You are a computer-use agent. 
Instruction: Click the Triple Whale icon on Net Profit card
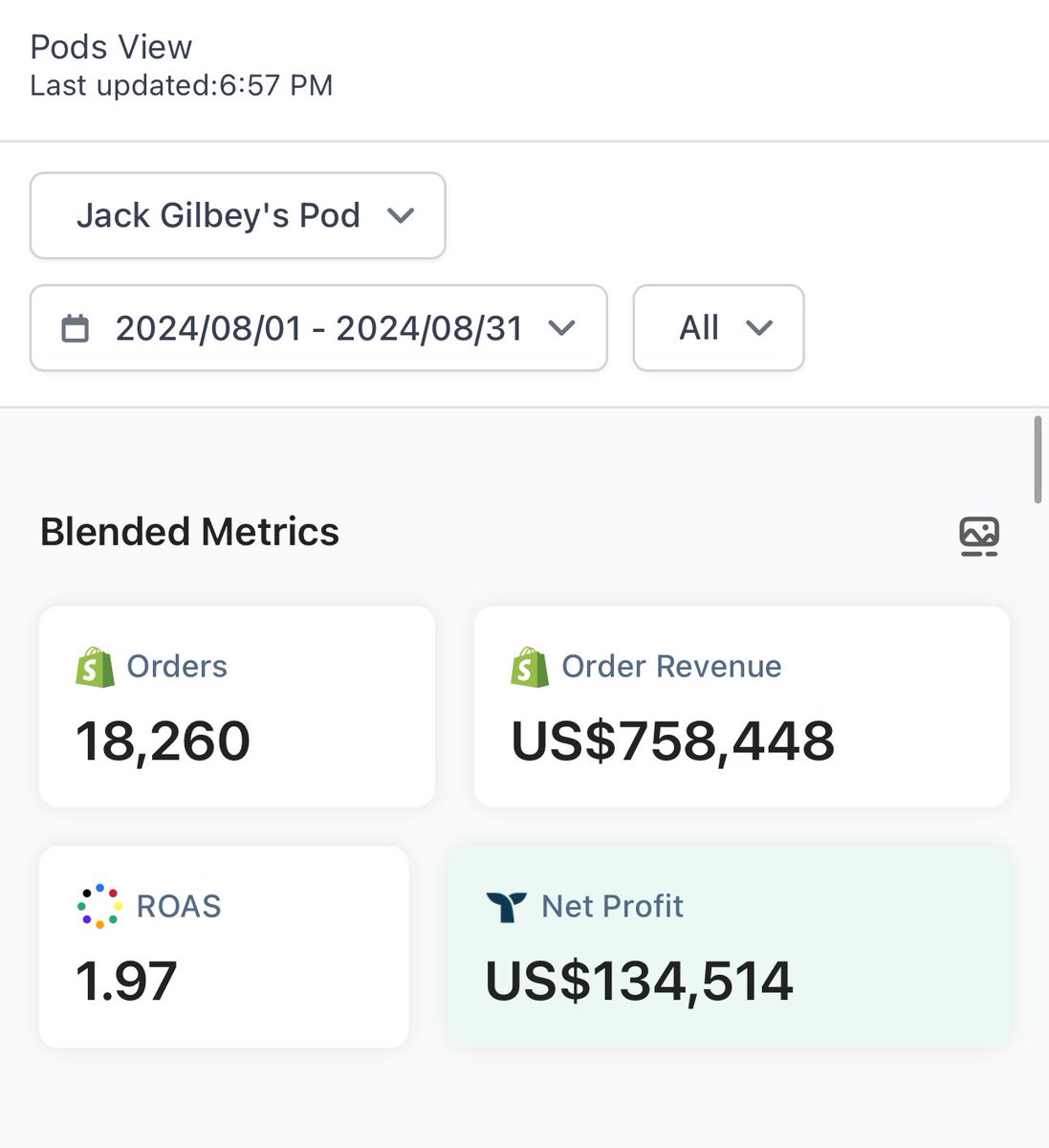tap(506, 907)
